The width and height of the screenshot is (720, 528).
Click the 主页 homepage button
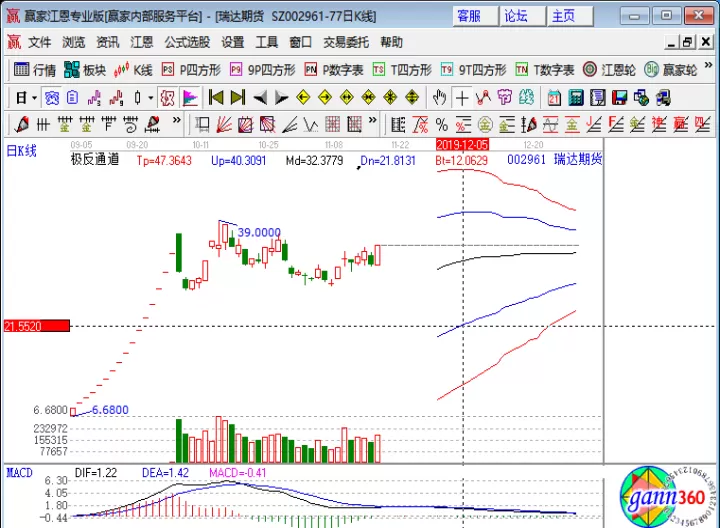pyautogui.click(x=569, y=16)
